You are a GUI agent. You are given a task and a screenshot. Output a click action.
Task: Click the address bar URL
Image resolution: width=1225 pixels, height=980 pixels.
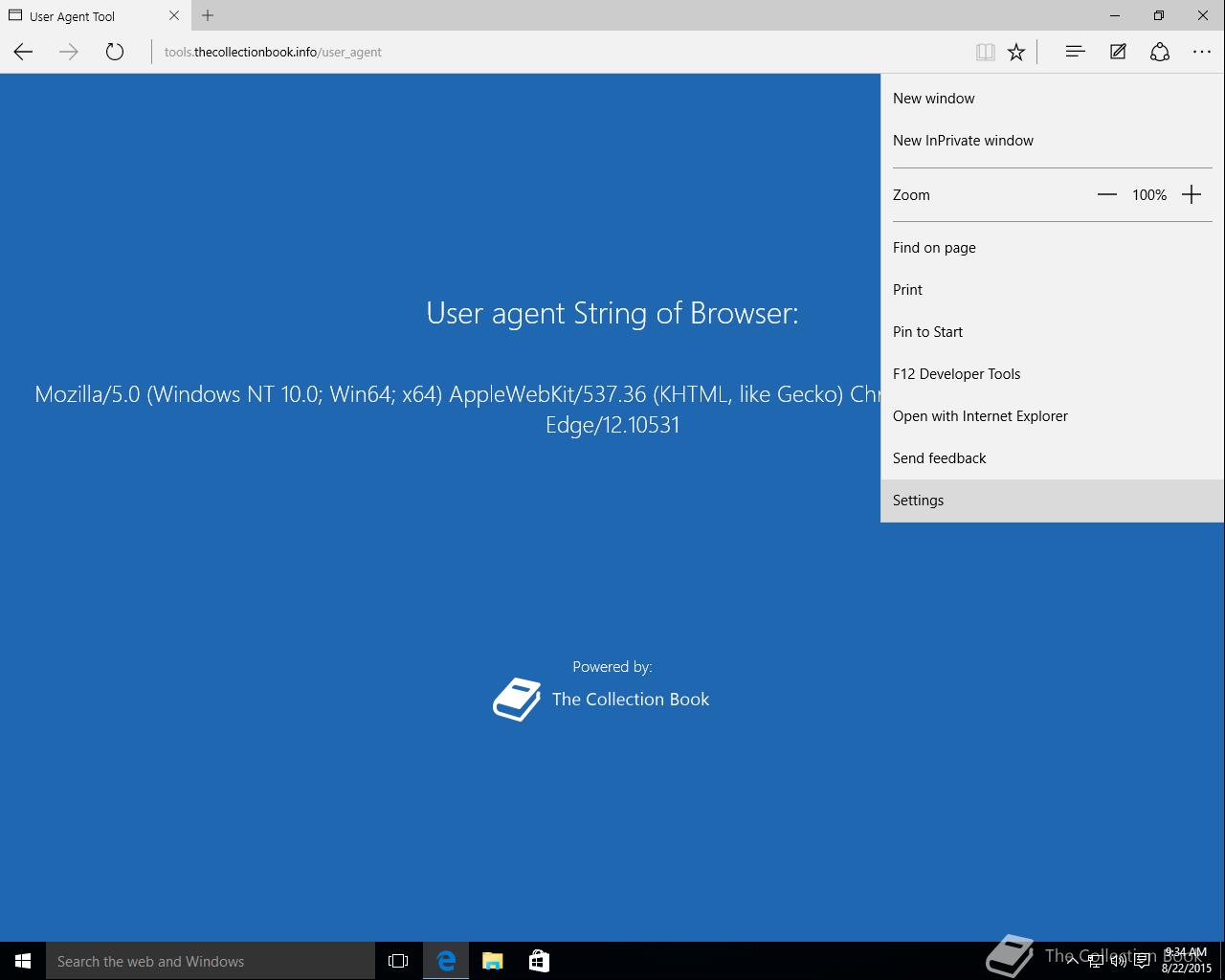coord(273,52)
